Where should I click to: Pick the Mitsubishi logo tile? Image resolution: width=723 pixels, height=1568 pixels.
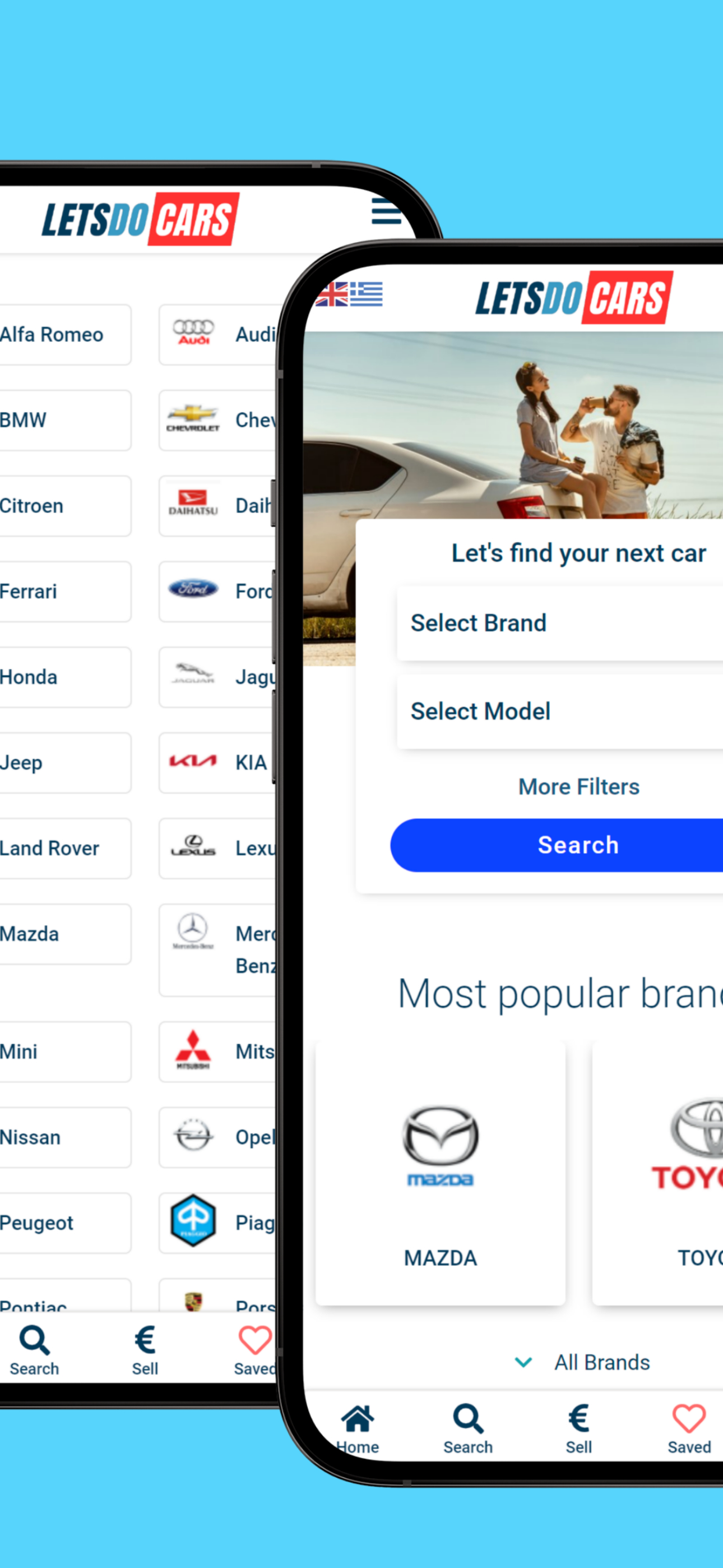(217, 1052)
